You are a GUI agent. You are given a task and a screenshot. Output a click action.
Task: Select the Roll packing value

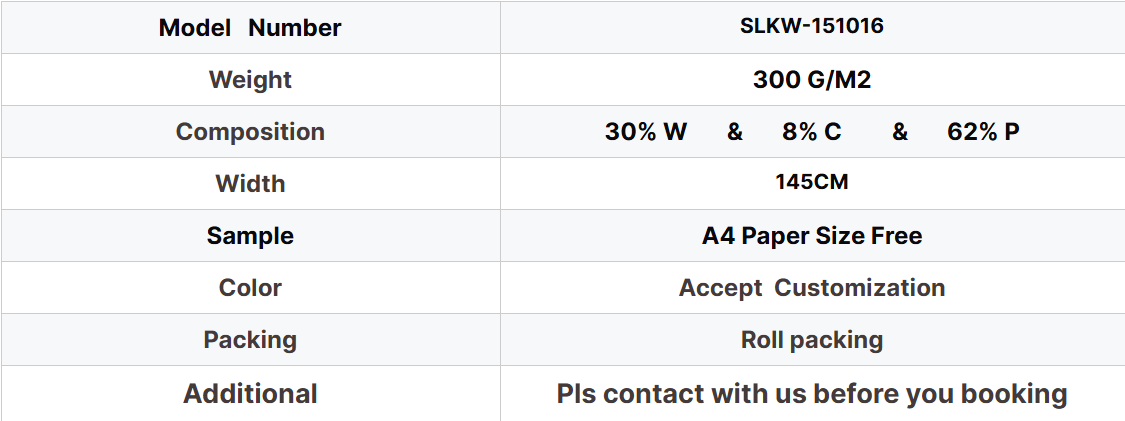[811, 339]
